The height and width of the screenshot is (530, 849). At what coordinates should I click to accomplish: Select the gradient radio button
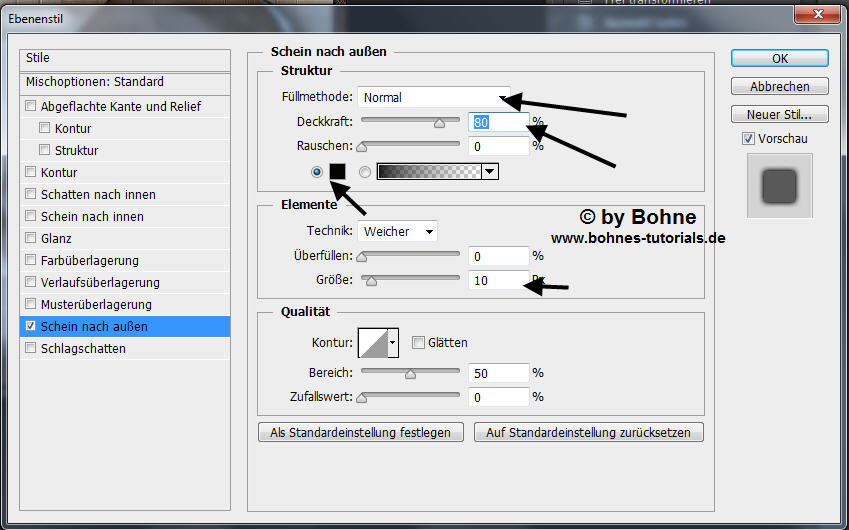click(x=364, y=172)
